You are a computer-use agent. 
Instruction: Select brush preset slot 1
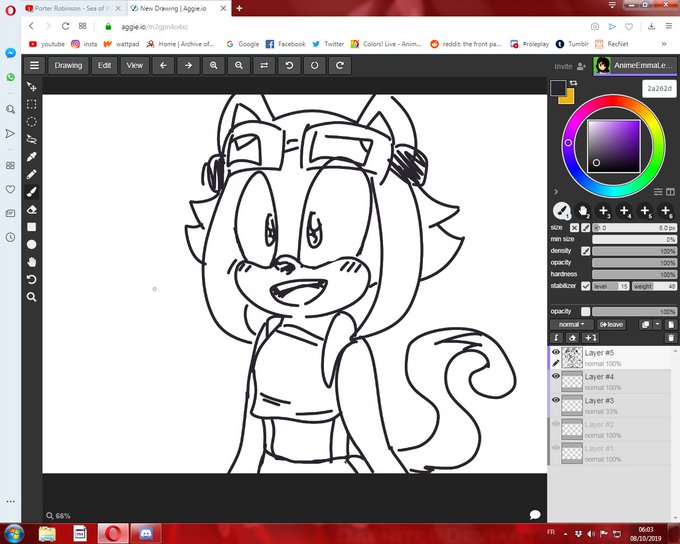tap(562, 211)
